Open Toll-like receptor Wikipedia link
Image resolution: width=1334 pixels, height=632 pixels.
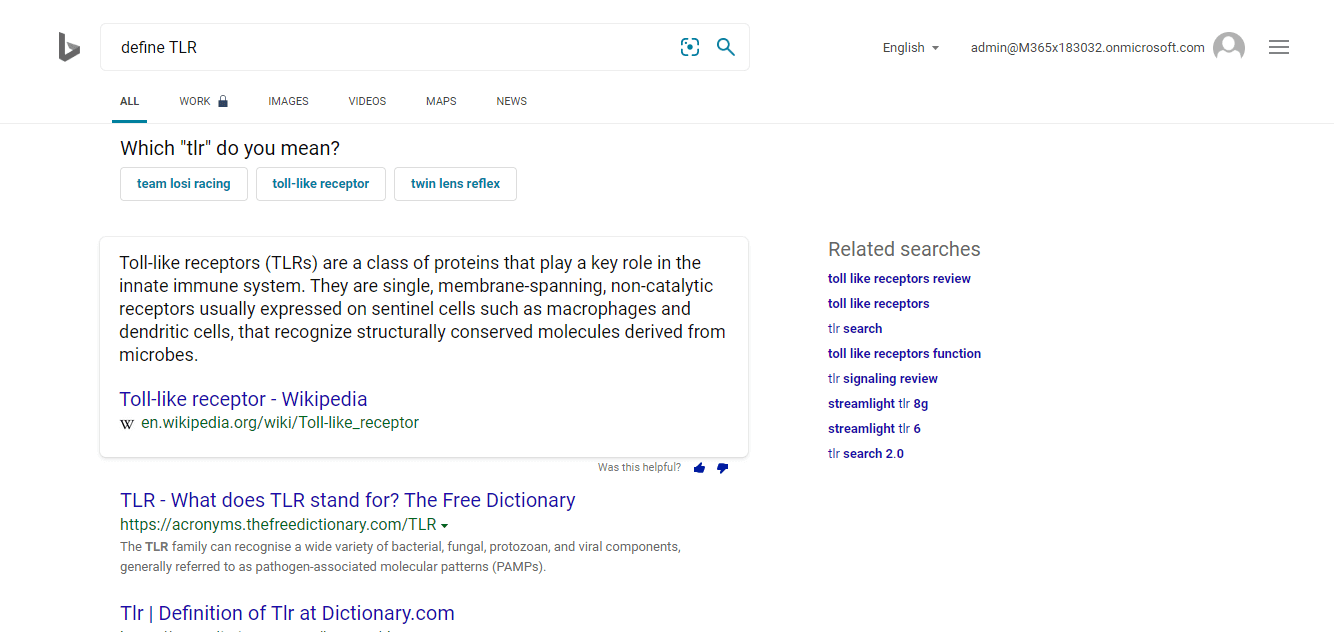click(x=243, y=399)
